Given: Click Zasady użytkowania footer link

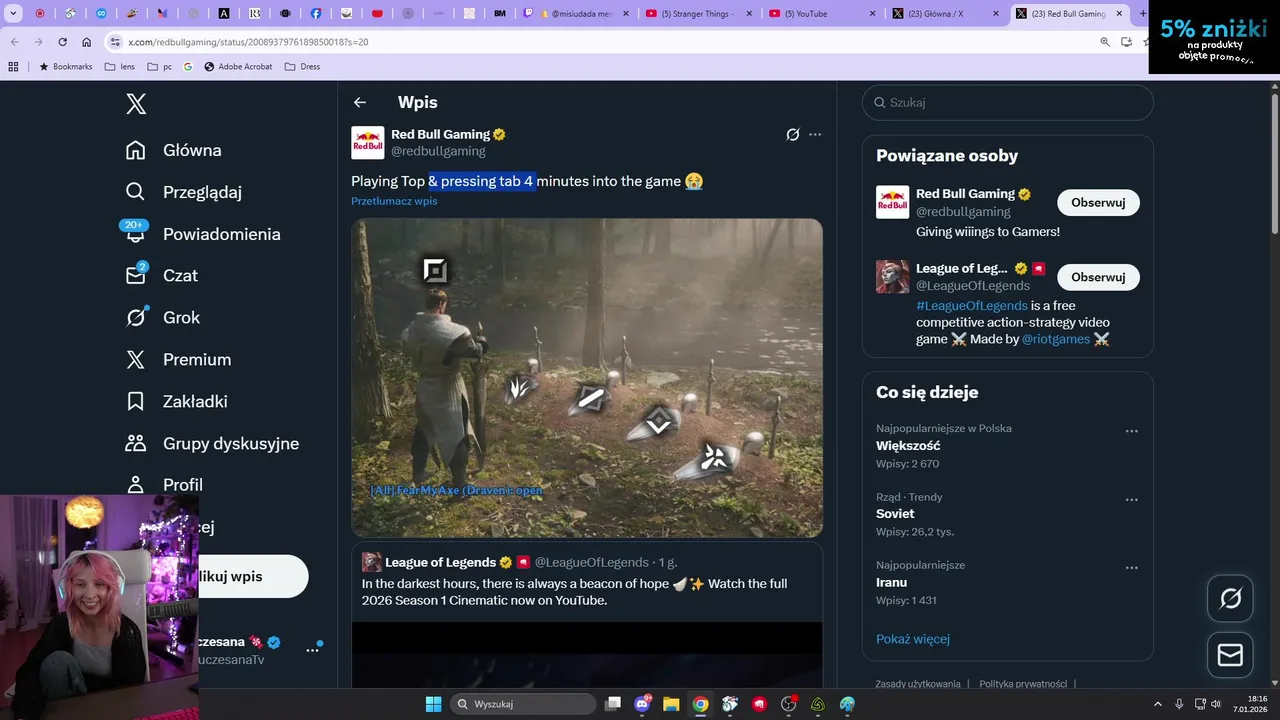Looking at the screenshot, I should [x=918, y=684].
